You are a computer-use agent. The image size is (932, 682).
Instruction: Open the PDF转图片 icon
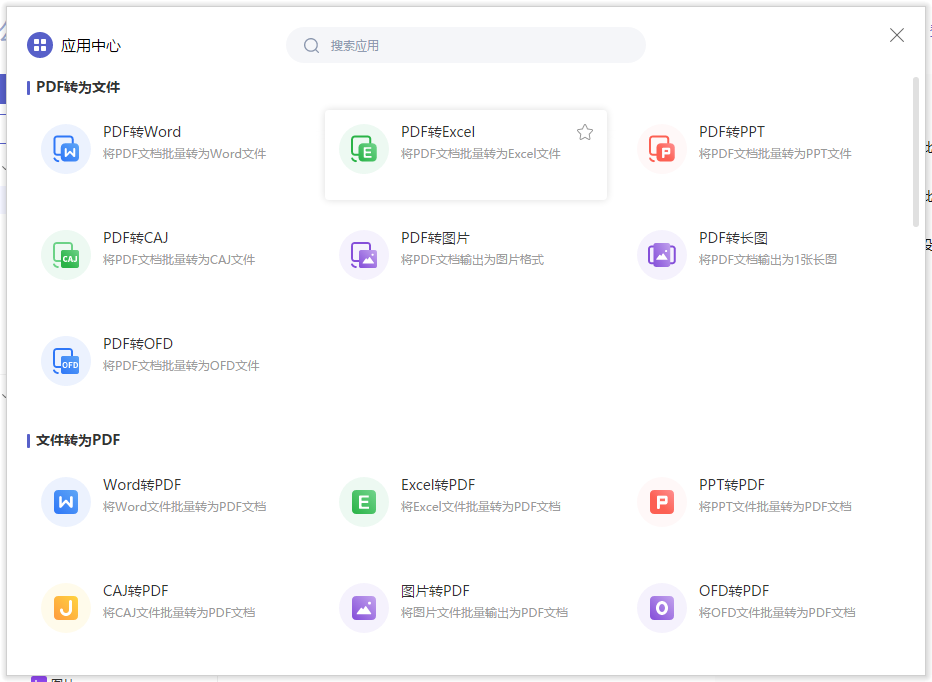[x=364, y=254]
